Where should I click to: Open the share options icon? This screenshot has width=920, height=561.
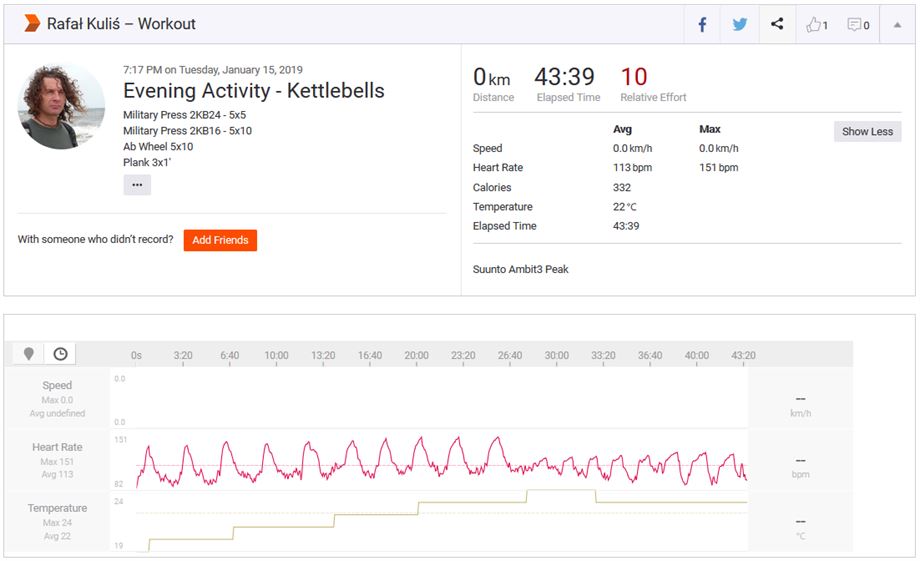(777, 25)
